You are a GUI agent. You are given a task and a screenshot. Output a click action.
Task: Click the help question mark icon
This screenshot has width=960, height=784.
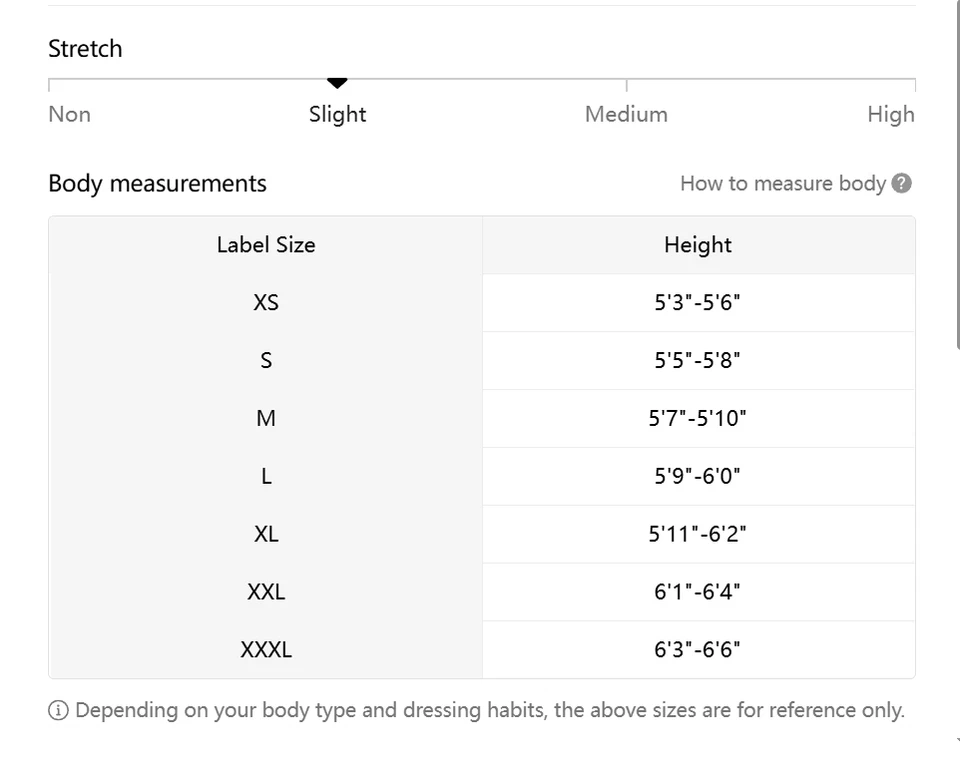pos(902,183)
